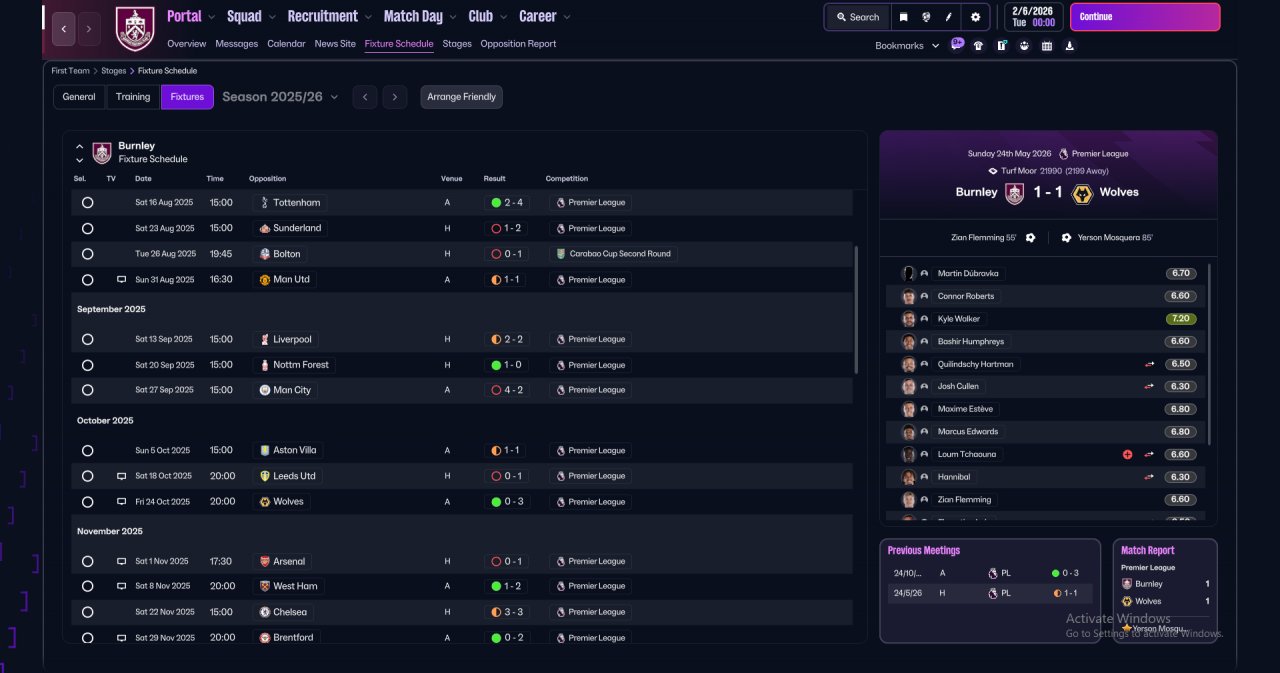Click the fixture list vertical scrollbar
The image size is (1280, 673).
pyautogui.click(x=856, y=310)
